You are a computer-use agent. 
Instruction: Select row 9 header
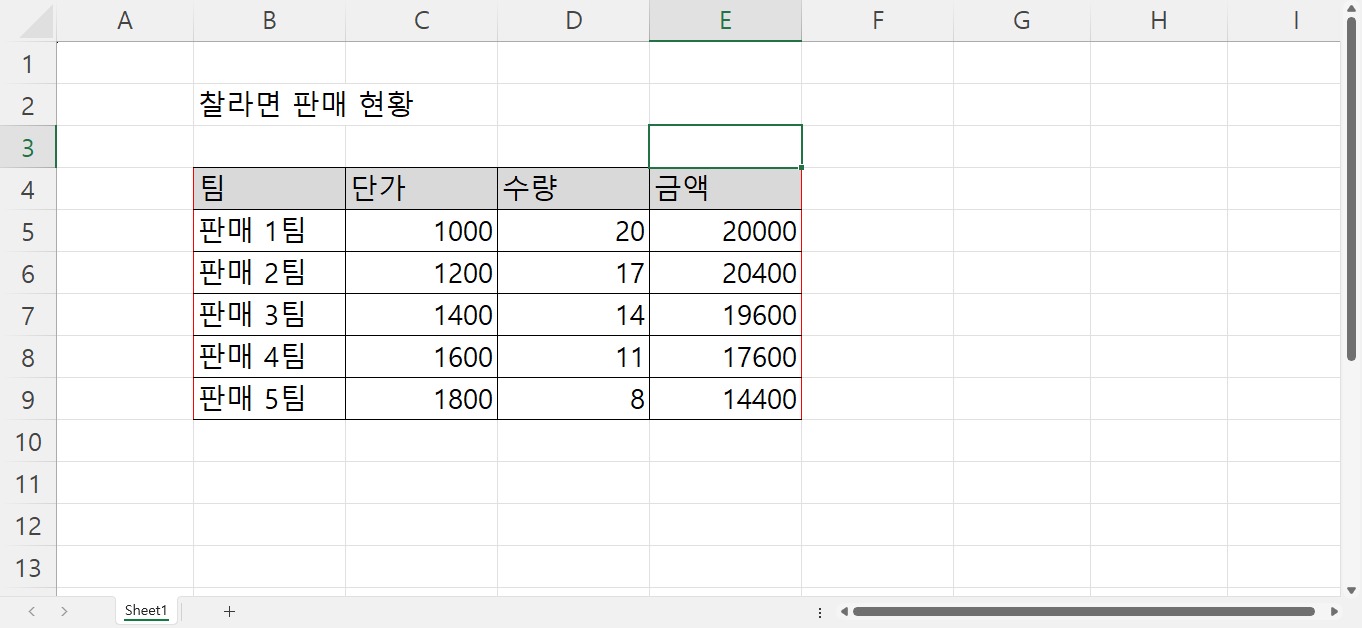(28, 399)
